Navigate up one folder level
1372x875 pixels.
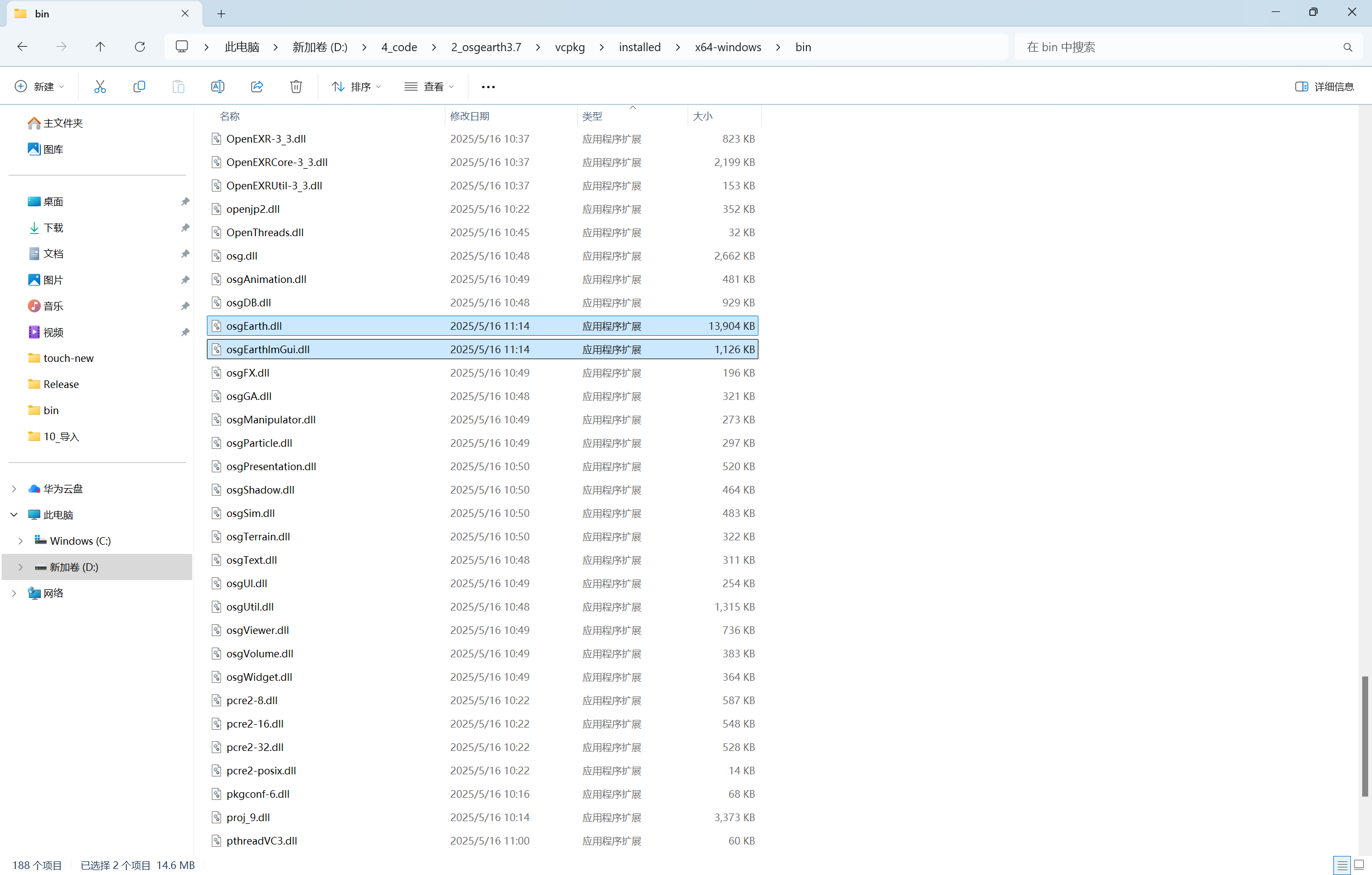point(100,47)
